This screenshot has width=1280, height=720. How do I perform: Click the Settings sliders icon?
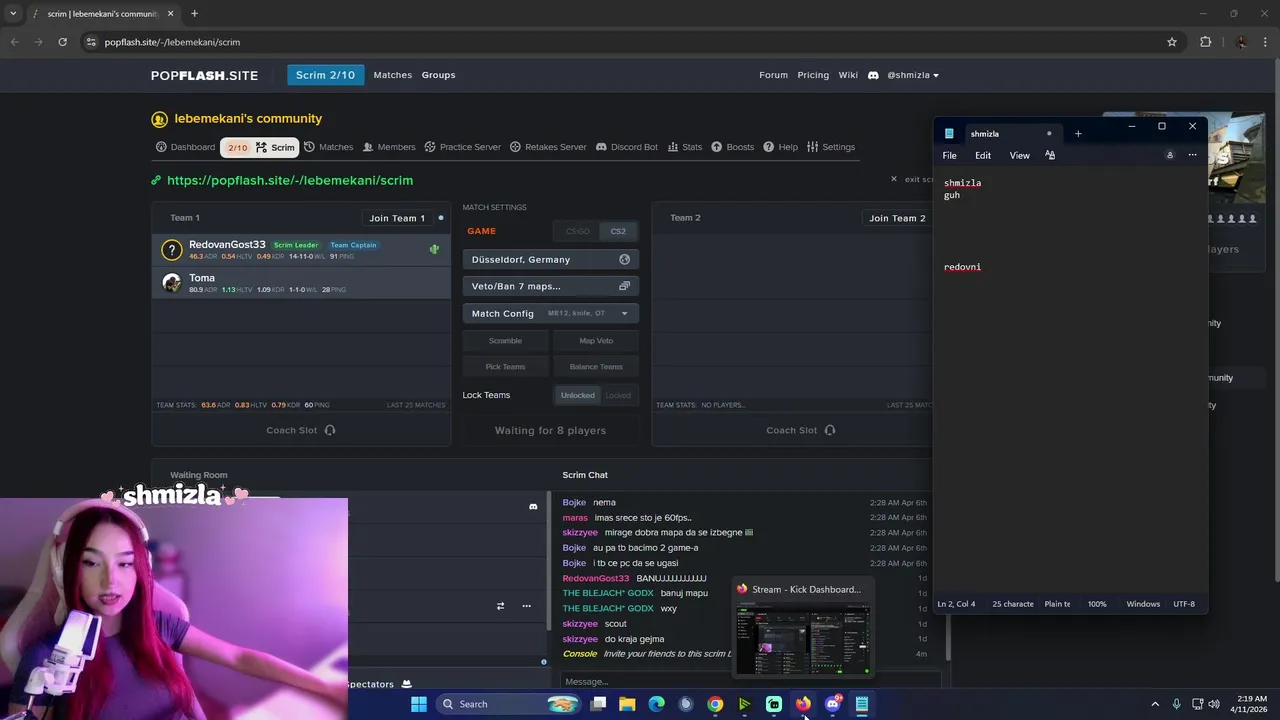pos(813,147)
